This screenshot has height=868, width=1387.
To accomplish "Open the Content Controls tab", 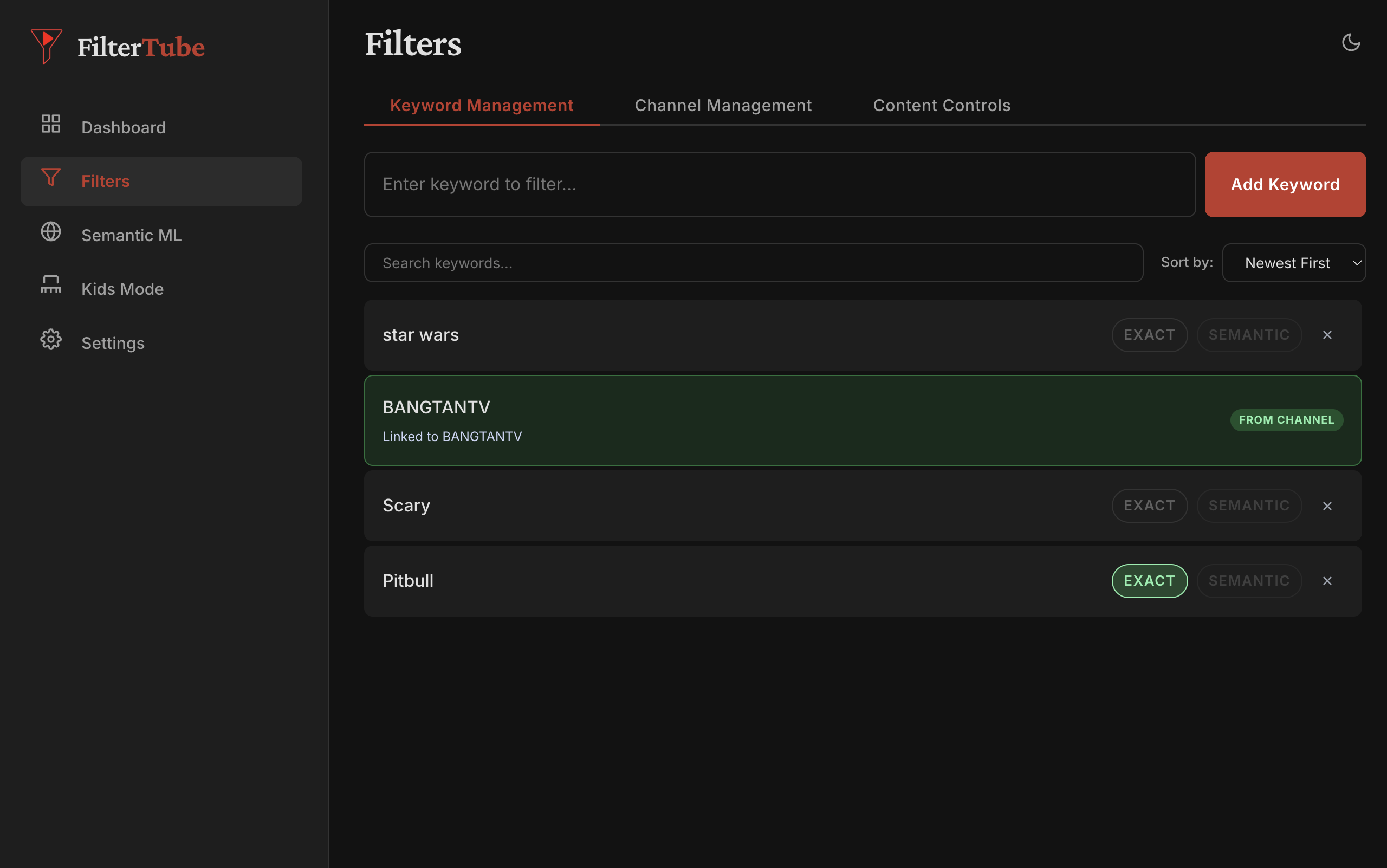I will coord(942,105).
